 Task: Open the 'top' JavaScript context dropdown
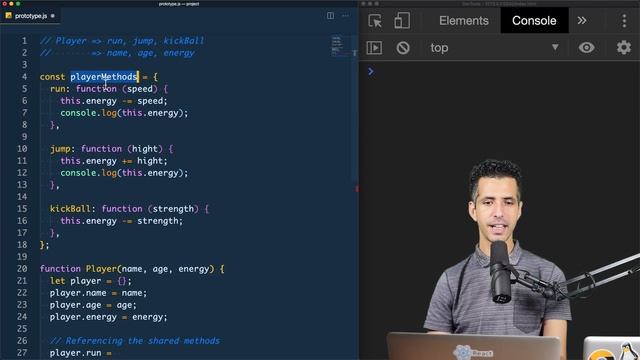494,48
